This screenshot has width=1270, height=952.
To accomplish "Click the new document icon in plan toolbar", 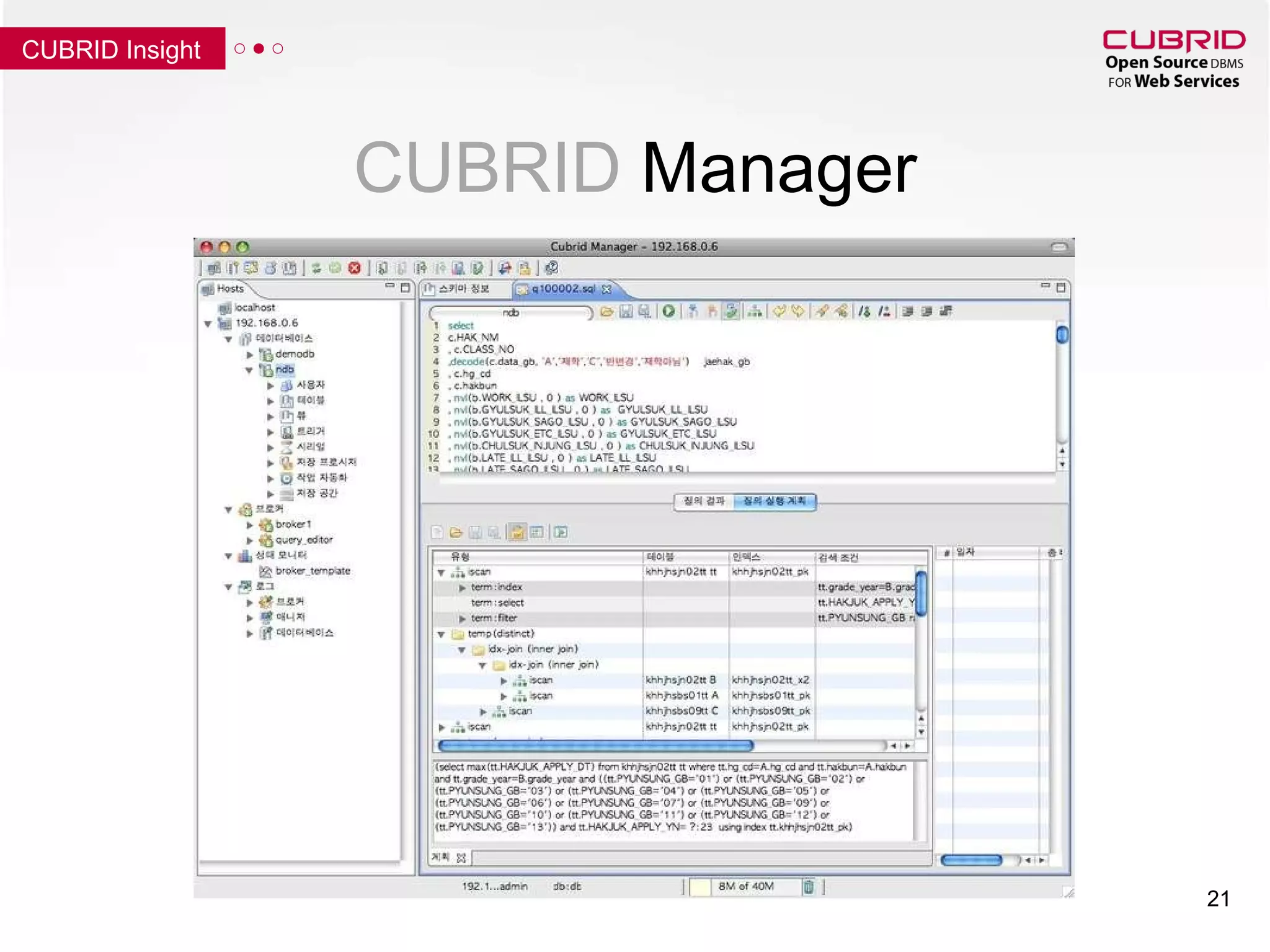I will (x=437, y=532).
